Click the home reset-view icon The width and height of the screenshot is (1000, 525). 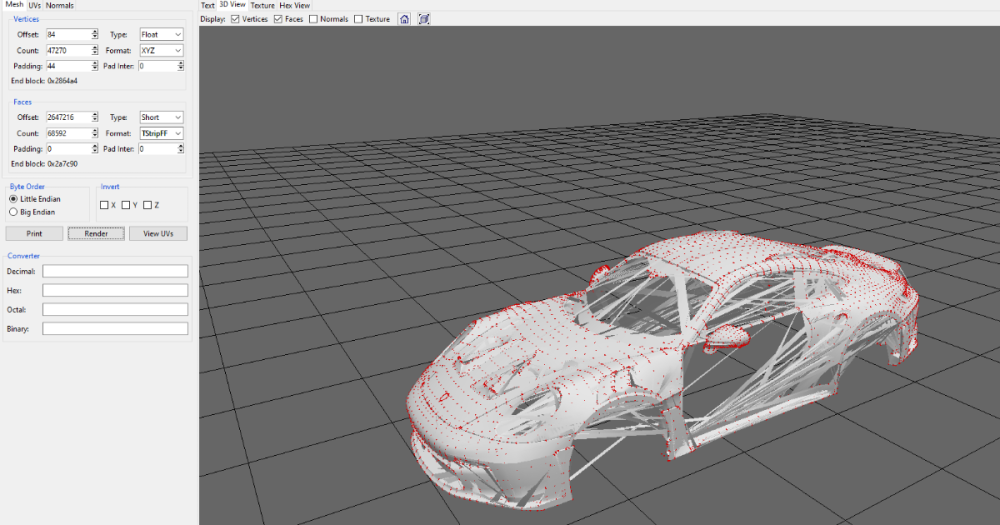404,19
